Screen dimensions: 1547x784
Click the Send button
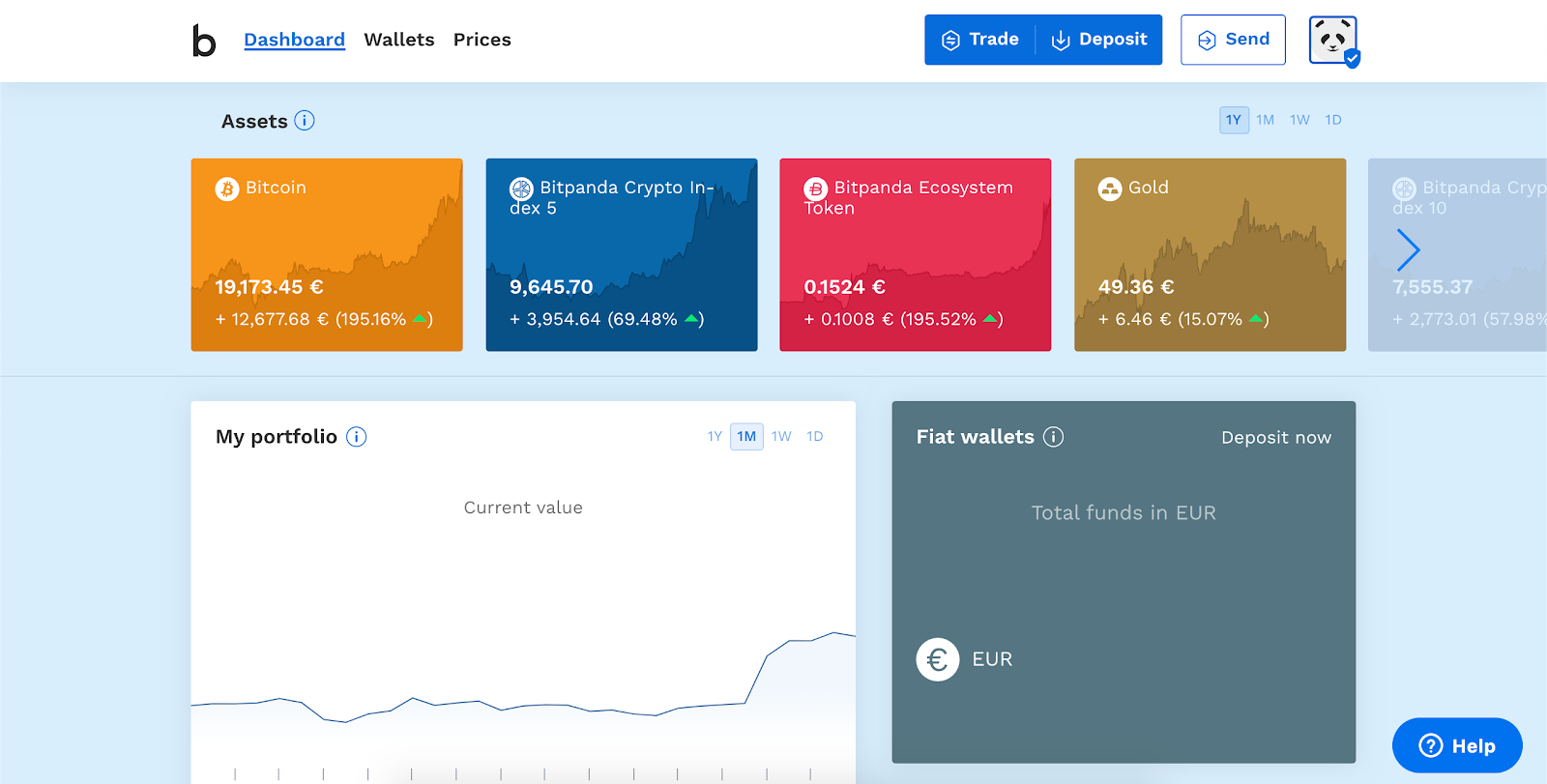[x=1233, y=40]
